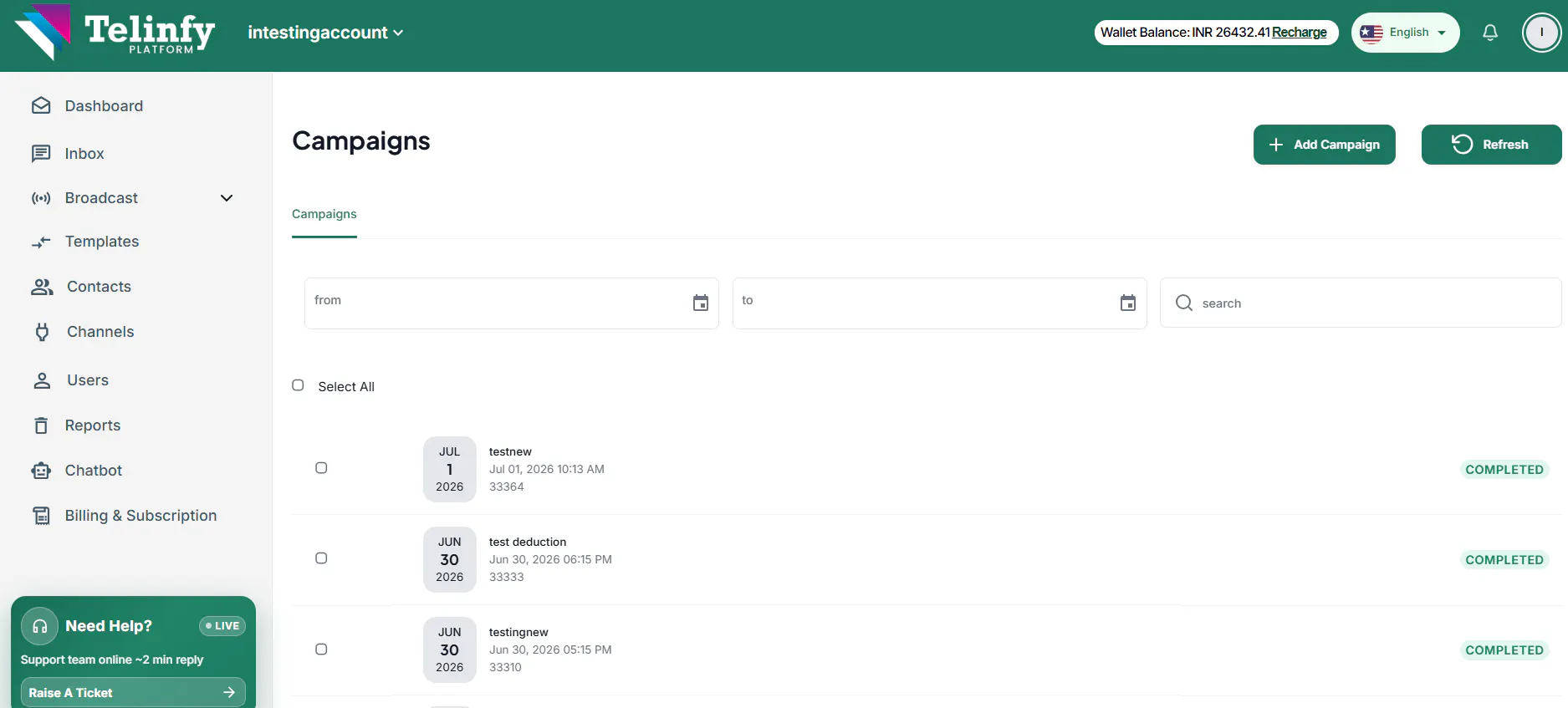This screenshot has height=708, width=1568.
Task: Click the Inbox chat icon
Action: (x=41, y=153)
